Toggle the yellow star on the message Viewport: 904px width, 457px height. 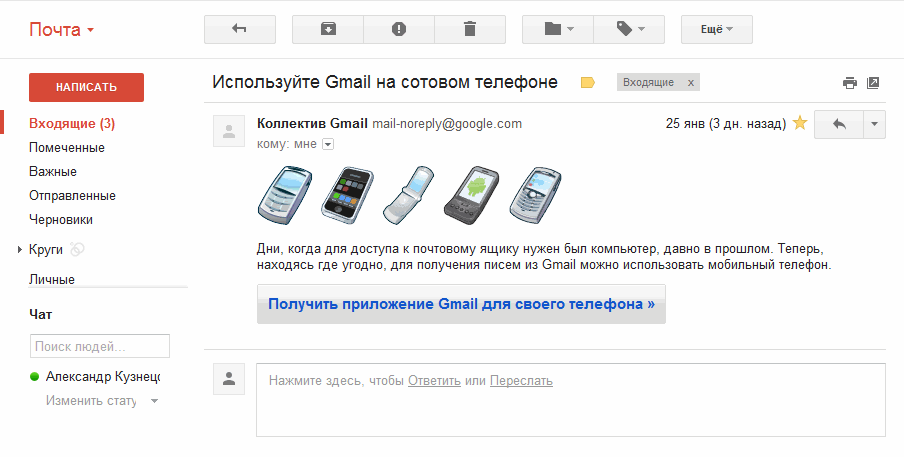[800, 123]
